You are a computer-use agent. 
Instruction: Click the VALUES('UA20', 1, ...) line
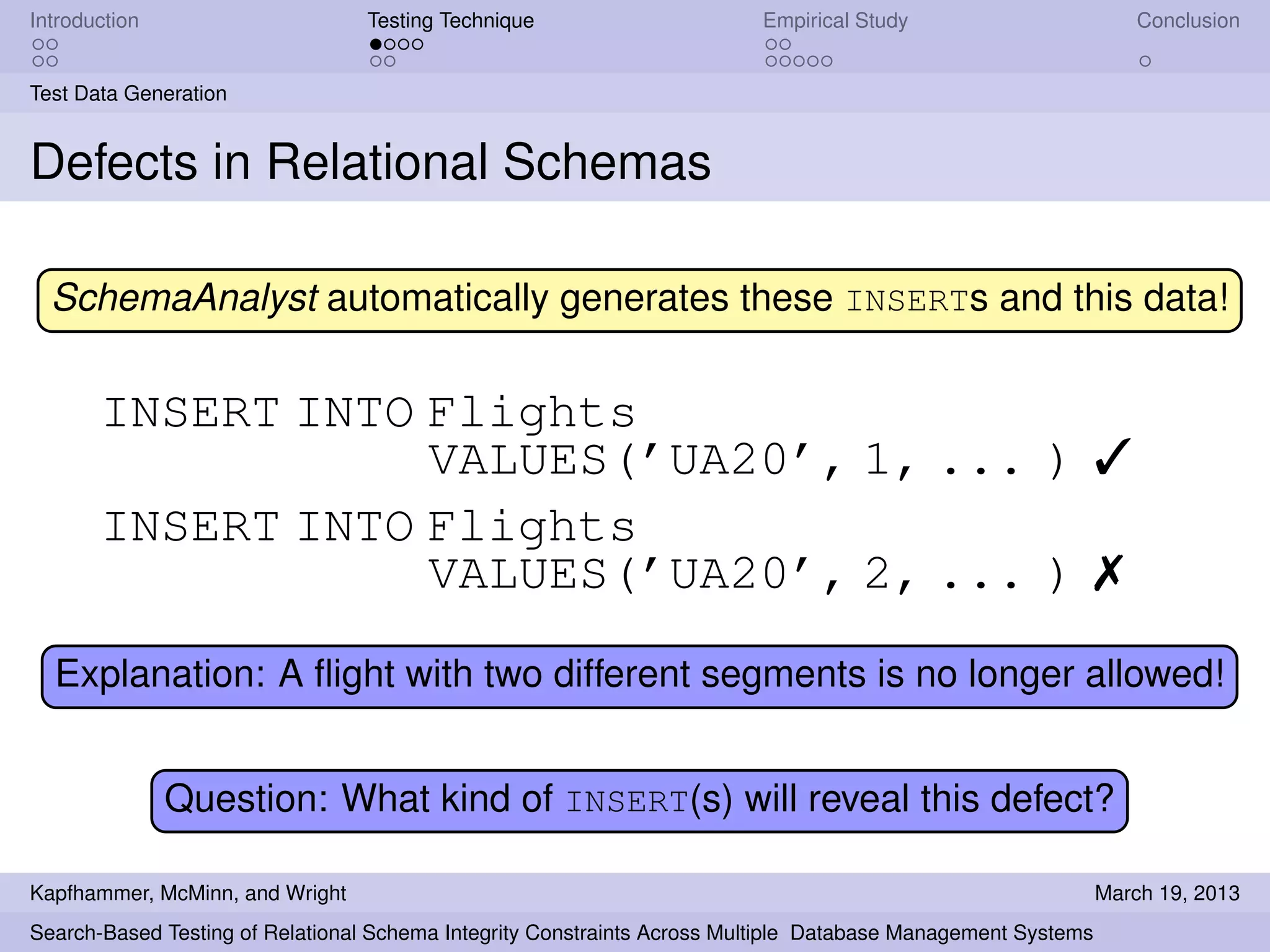(x=747, y=461)
